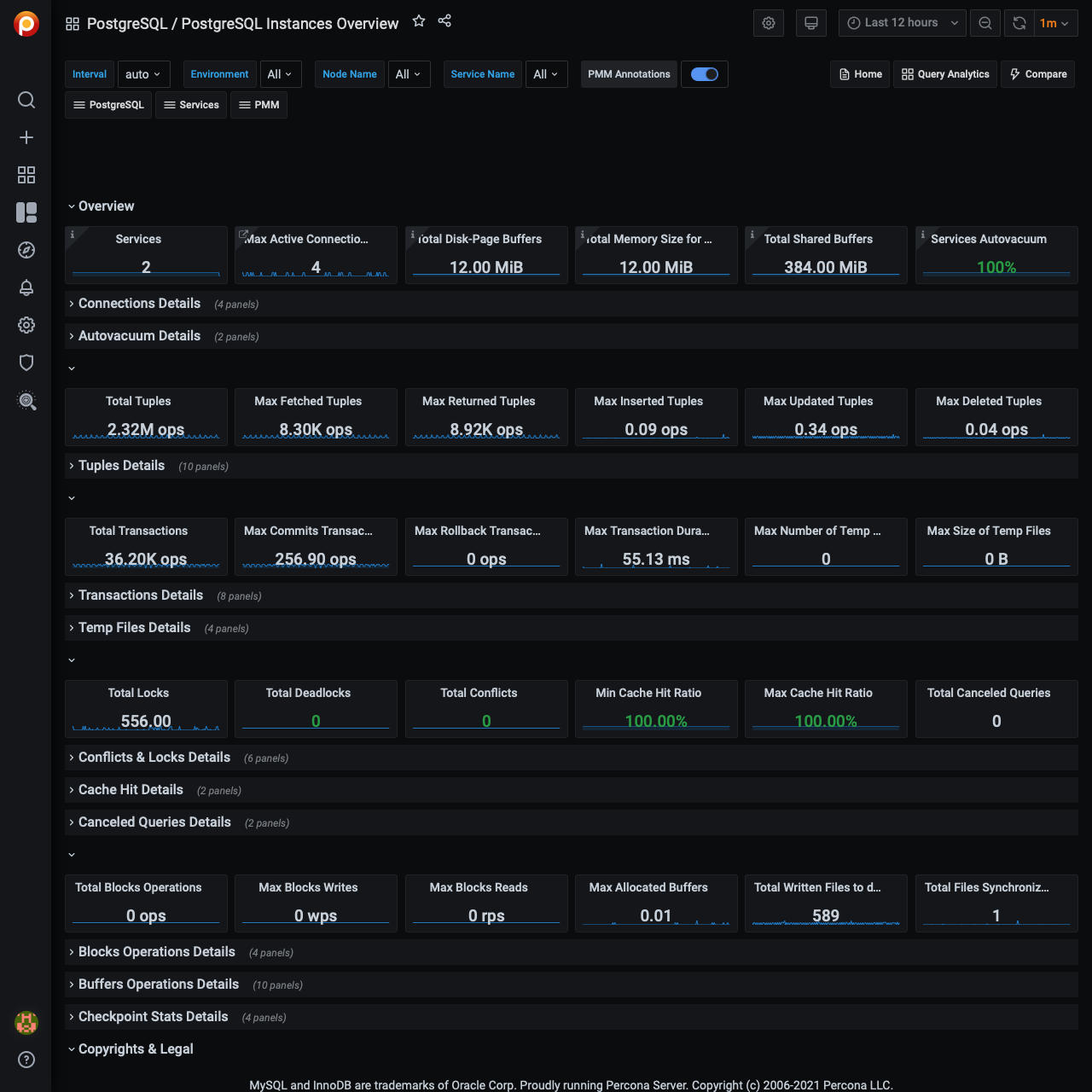Image resolution: width=1092 pixels, height=1092 pixels.
Task: Open dashboard settings gear icon
Action: [x=769, y=23]
